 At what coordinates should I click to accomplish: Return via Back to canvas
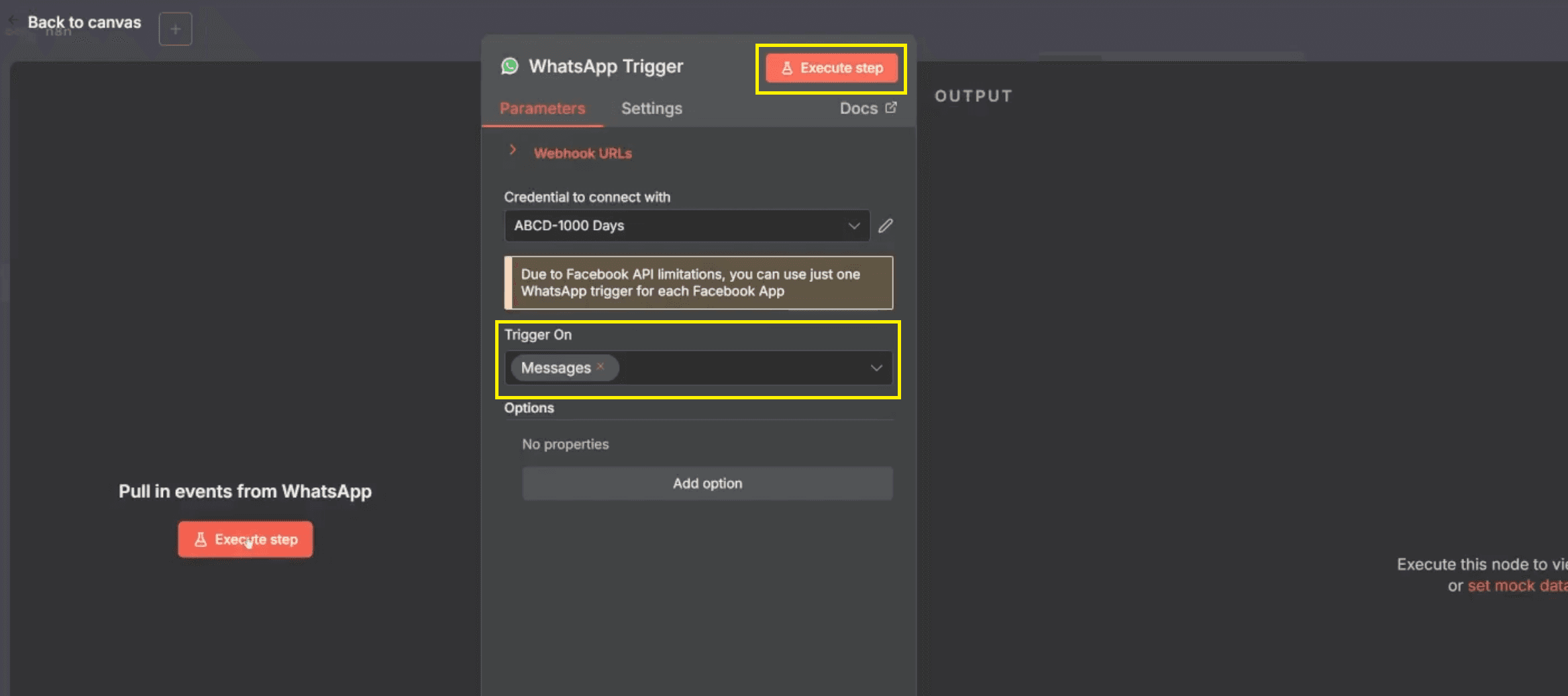tap(84, 21)
